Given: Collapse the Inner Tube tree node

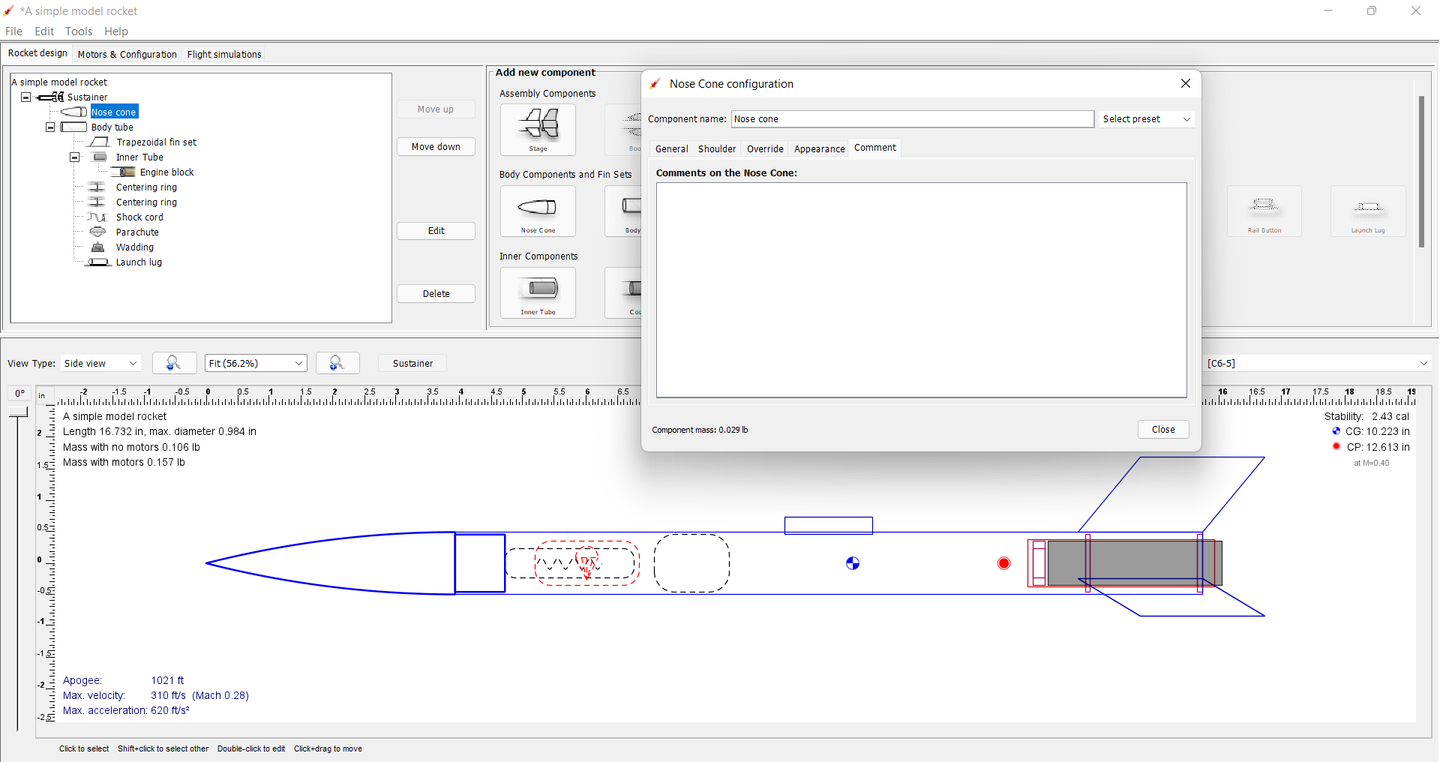Looking at the screenshot, I should pos(75,158).
